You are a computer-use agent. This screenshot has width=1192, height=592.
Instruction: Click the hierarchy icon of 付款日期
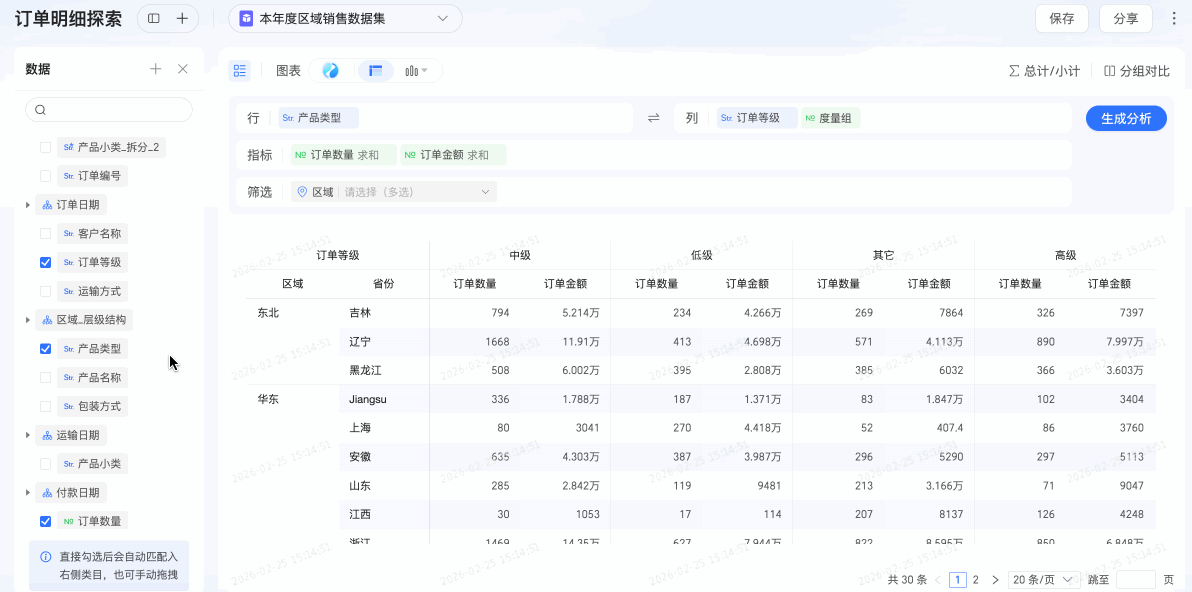46,492
